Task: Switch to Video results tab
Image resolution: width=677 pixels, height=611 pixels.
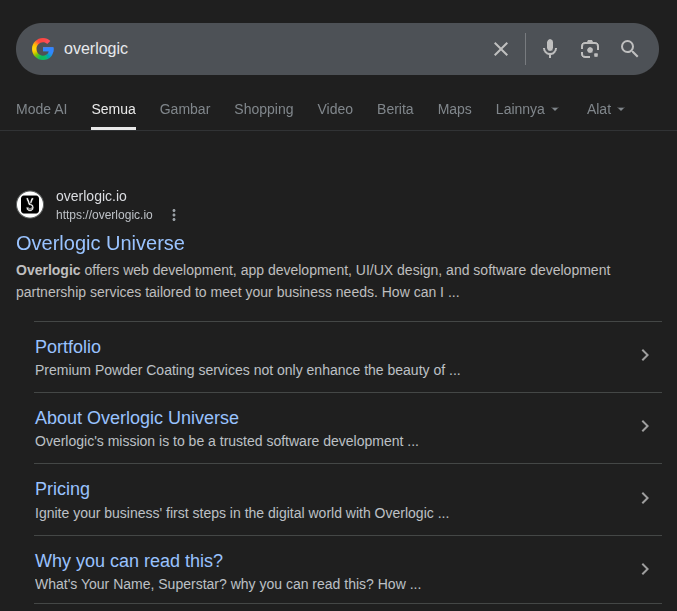Action: (335, 109)
